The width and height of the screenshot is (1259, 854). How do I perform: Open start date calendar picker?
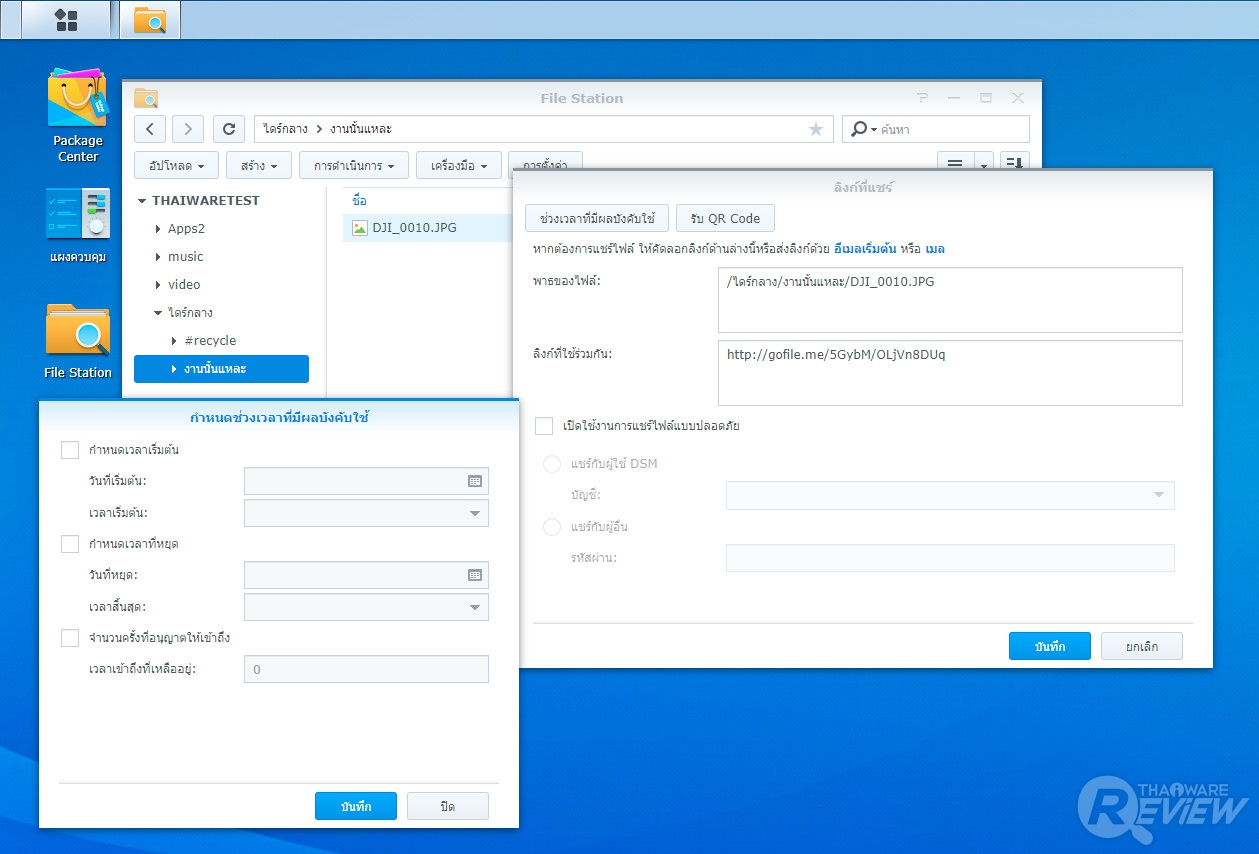click(475, 481)
